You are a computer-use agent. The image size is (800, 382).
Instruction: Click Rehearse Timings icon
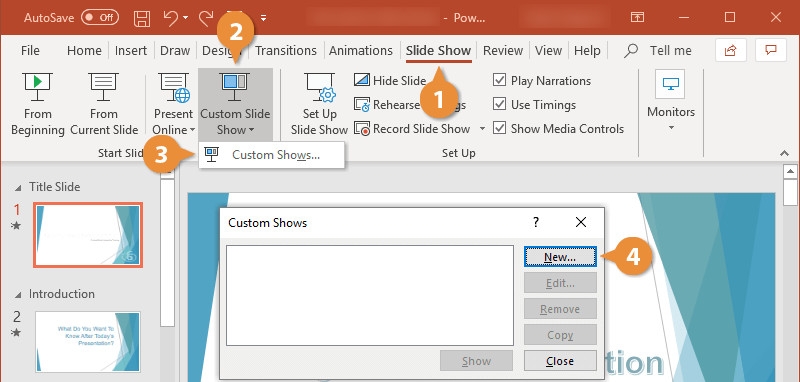tap(362, 105)
